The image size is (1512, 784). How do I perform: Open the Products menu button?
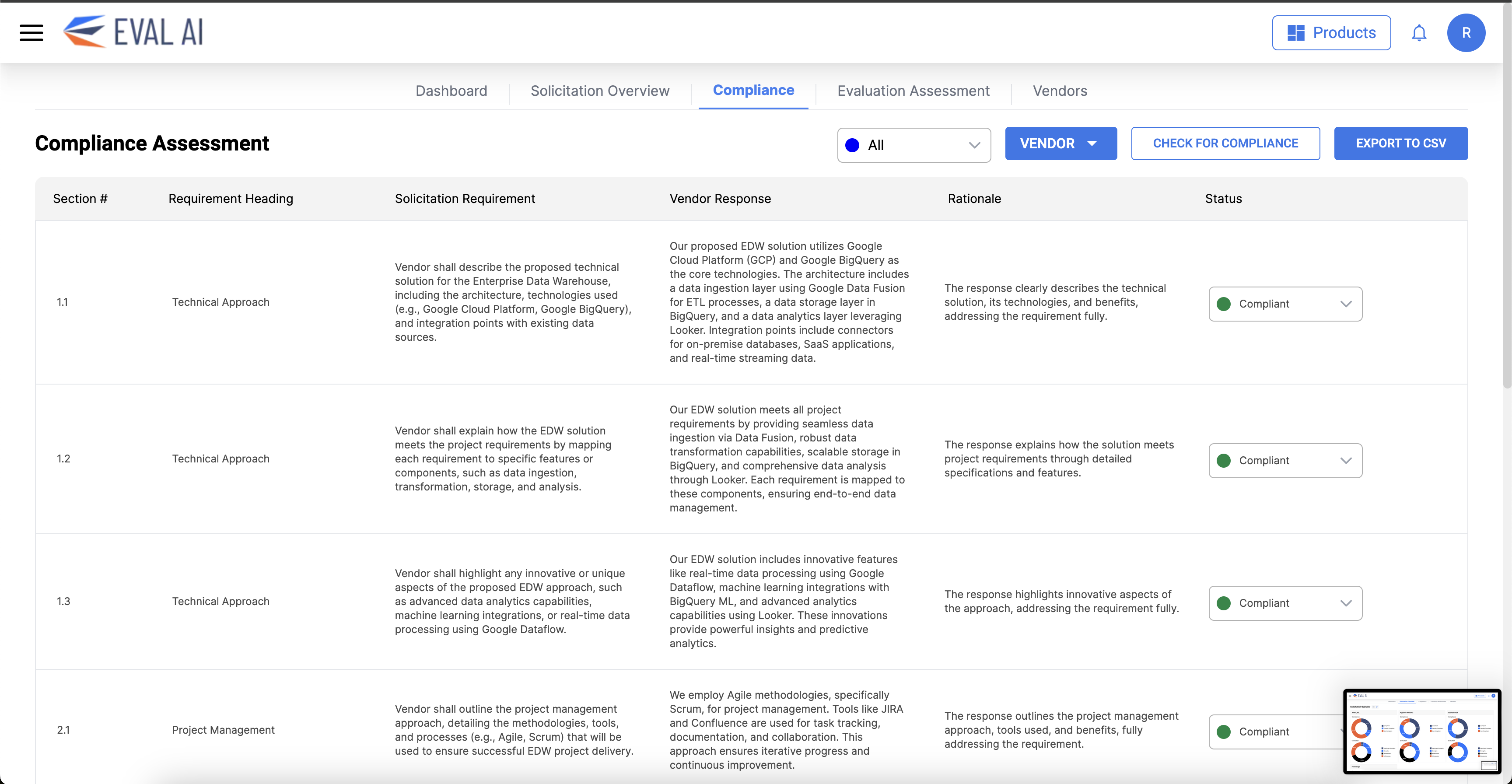point(1331,33)
